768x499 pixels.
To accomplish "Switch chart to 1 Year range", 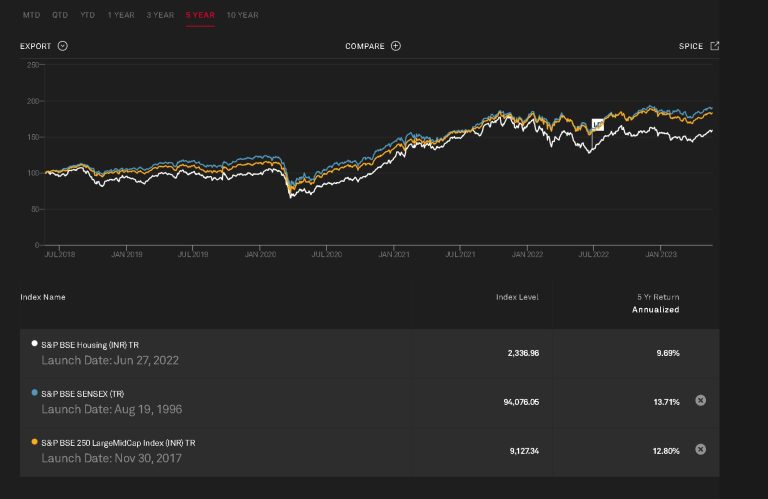I will (x=121, y=15).
